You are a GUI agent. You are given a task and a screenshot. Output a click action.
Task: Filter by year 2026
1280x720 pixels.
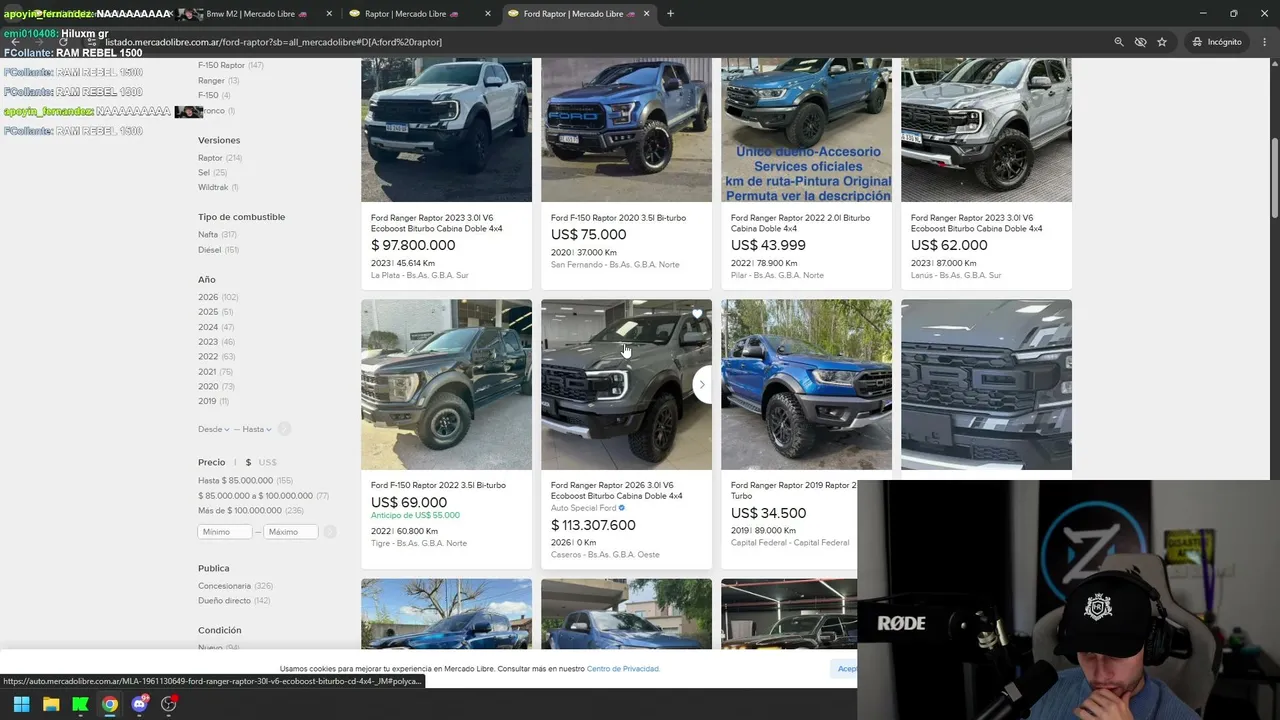208,297
